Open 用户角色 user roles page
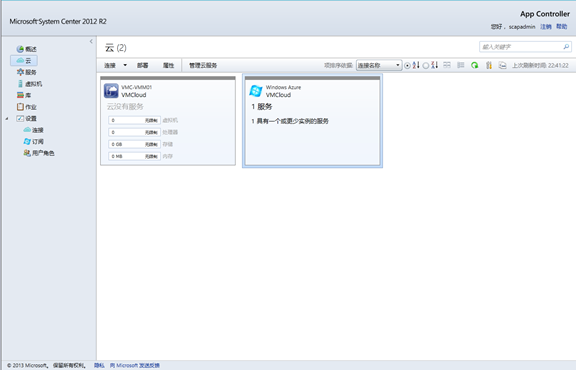This screenshot has width=576, height=370. 39,153
